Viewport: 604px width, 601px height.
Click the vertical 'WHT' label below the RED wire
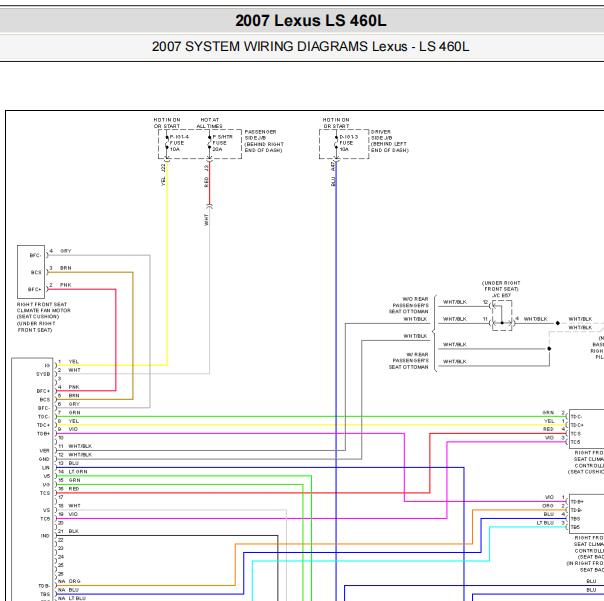206,220
